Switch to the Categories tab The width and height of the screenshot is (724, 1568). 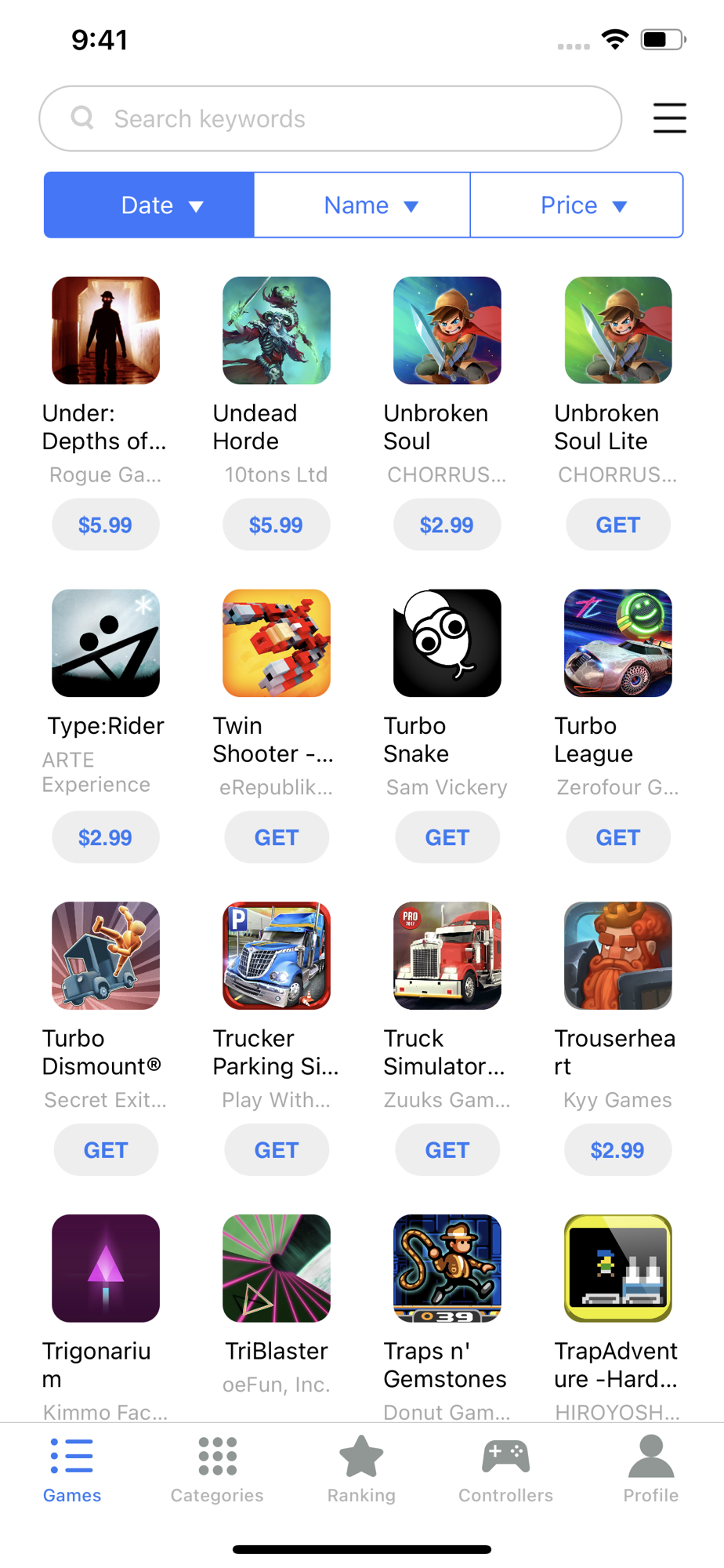click(217, 1471)
